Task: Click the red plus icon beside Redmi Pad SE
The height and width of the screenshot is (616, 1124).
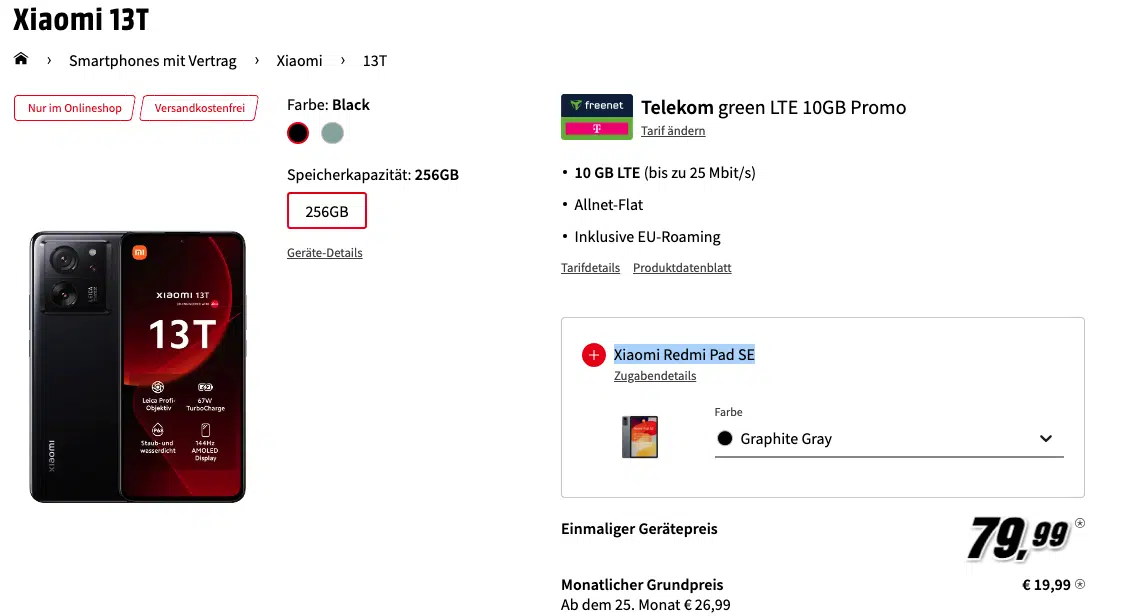Action: (x=593, y=355)
